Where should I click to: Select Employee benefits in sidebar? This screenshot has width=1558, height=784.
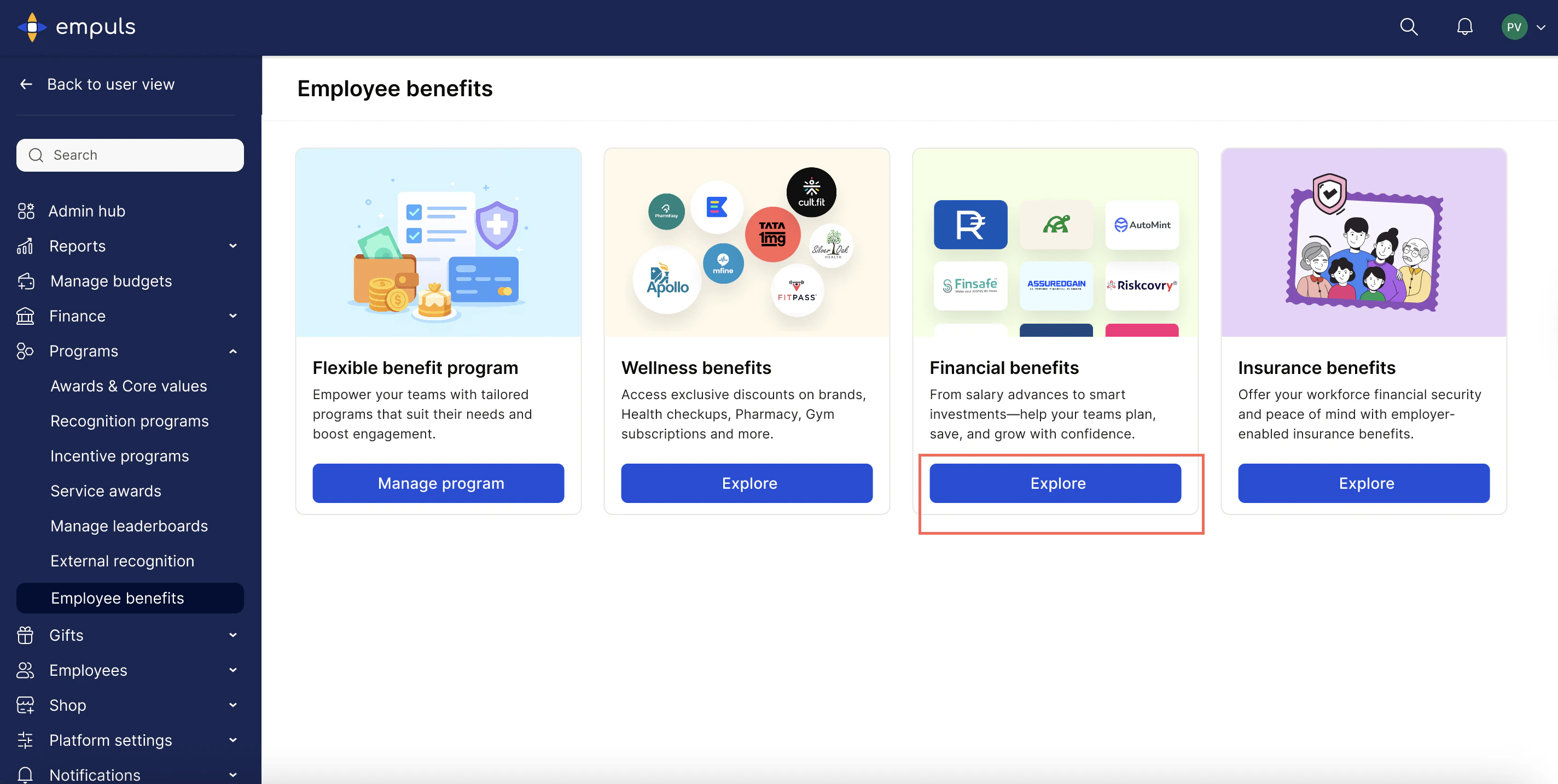click(x=130, y=599)
